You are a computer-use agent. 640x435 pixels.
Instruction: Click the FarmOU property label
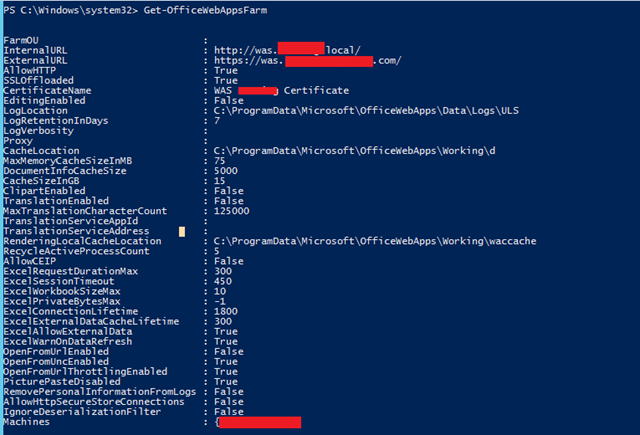(21, 40)
